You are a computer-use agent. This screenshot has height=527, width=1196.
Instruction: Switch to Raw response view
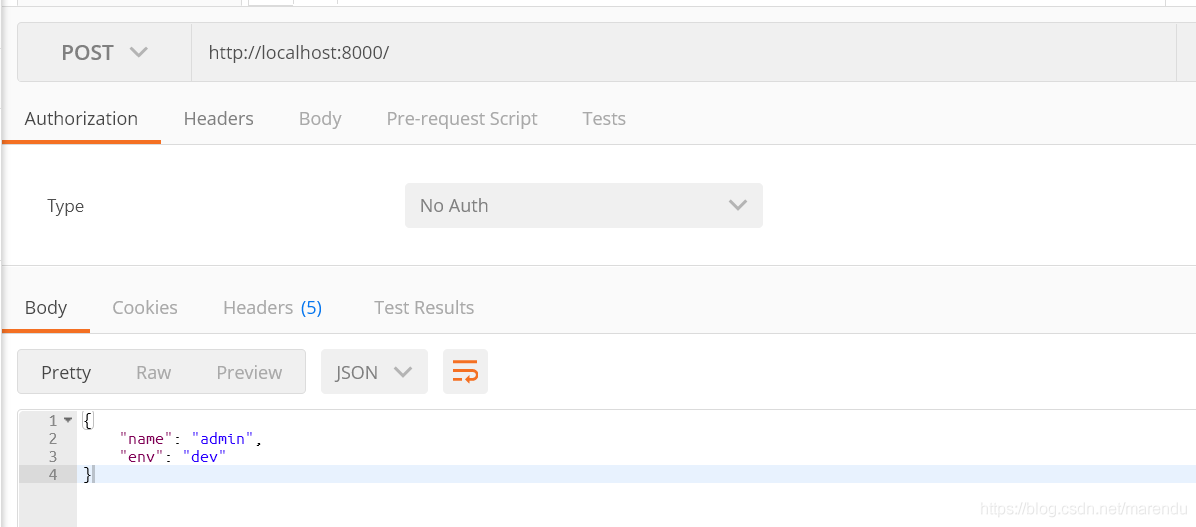(x=153, y=372)
